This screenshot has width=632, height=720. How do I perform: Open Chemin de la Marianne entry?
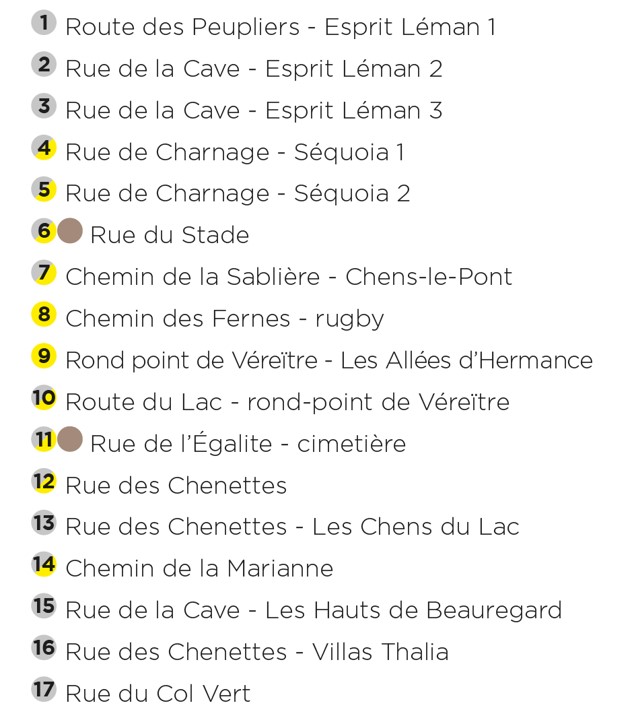tap(199, 568)
